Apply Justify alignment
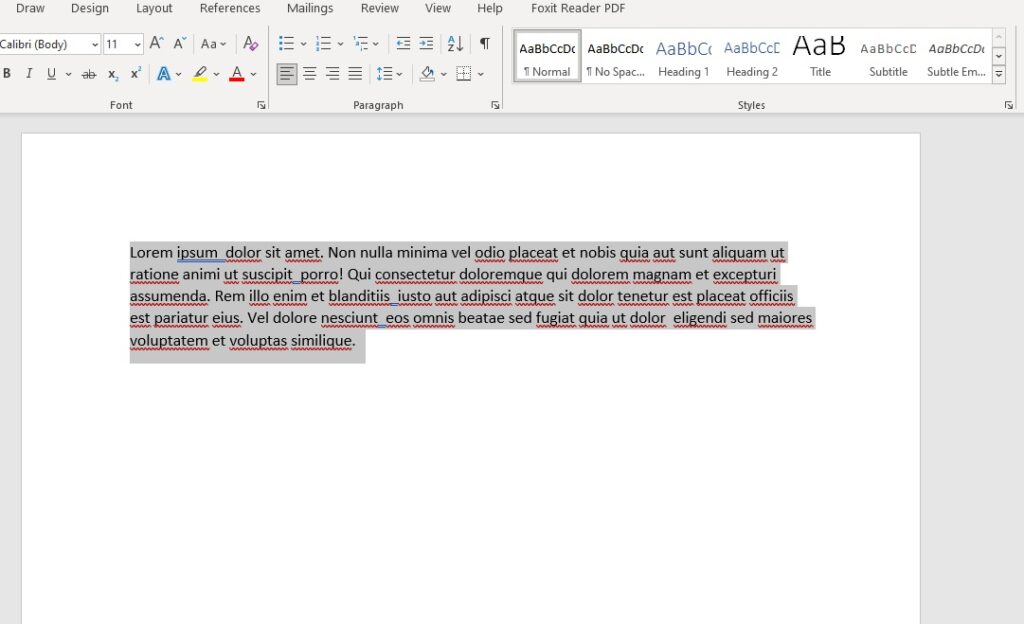This screenshot has width=1024, height=624. click(x=356, y=73)
